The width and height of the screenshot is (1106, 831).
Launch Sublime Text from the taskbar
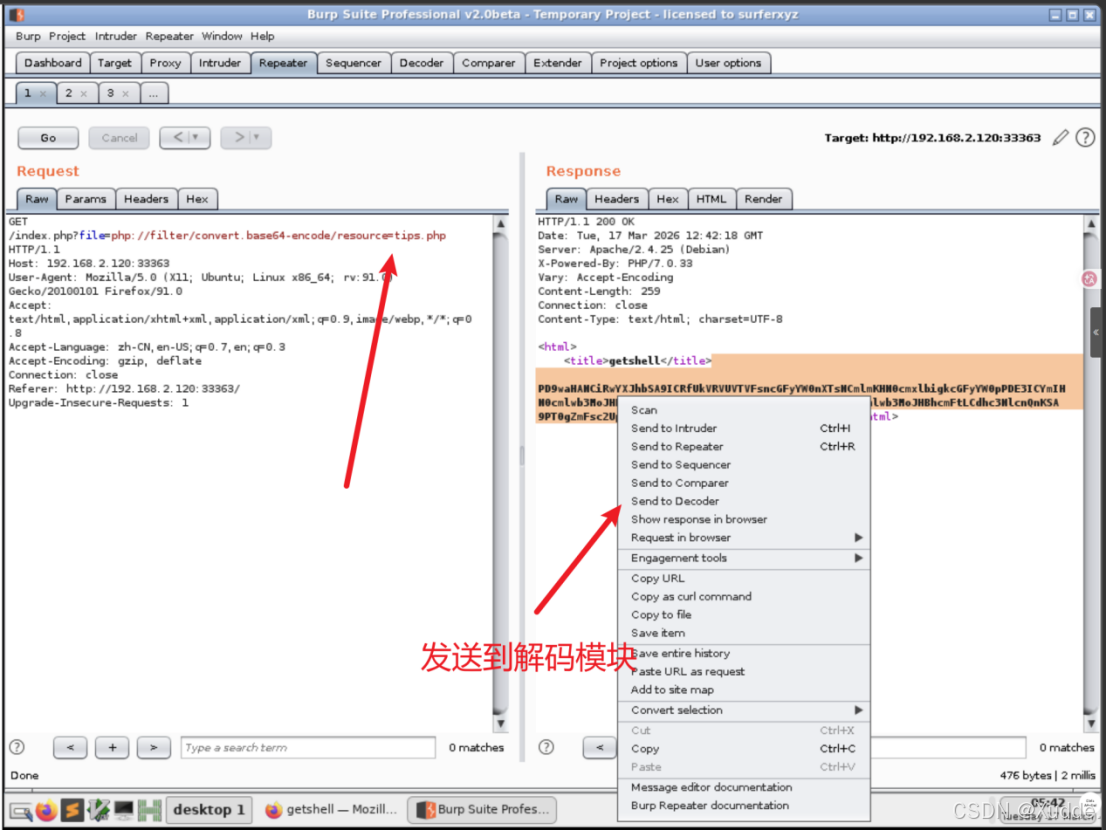pos(72,810)
